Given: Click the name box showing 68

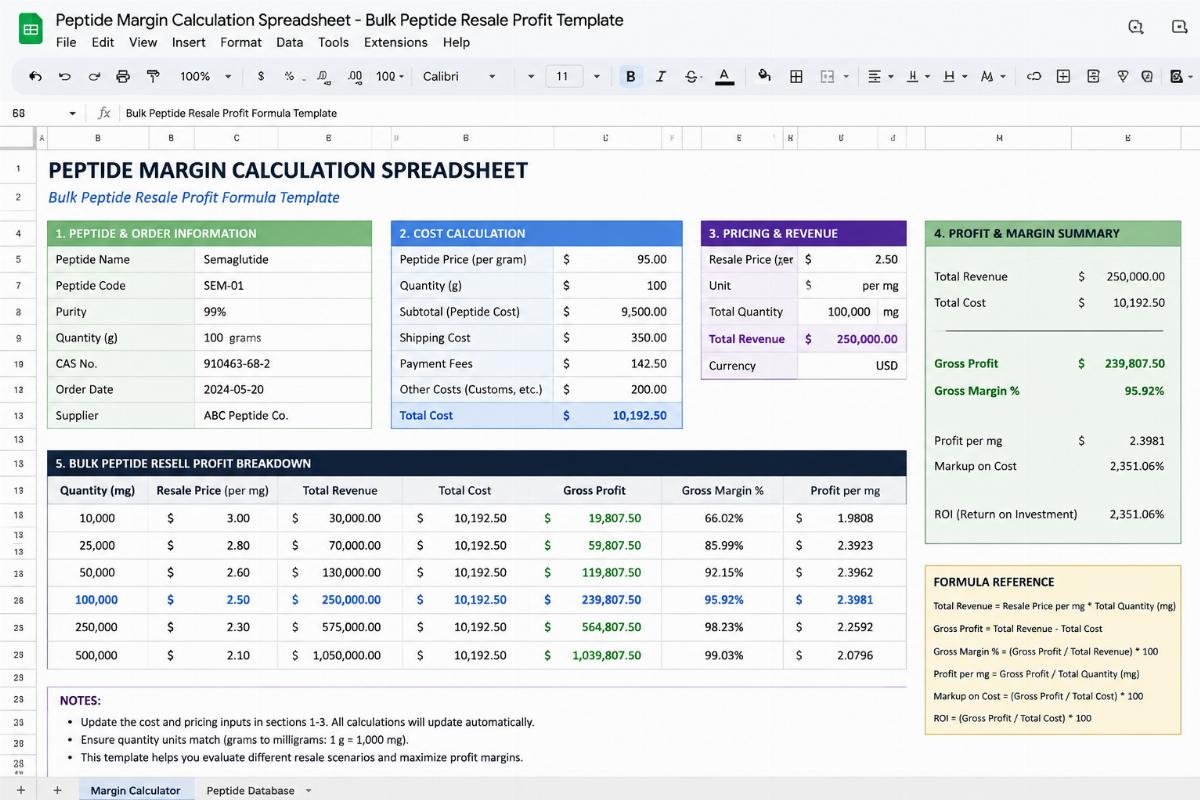Looking at the screenshot, I should [19, 113].
